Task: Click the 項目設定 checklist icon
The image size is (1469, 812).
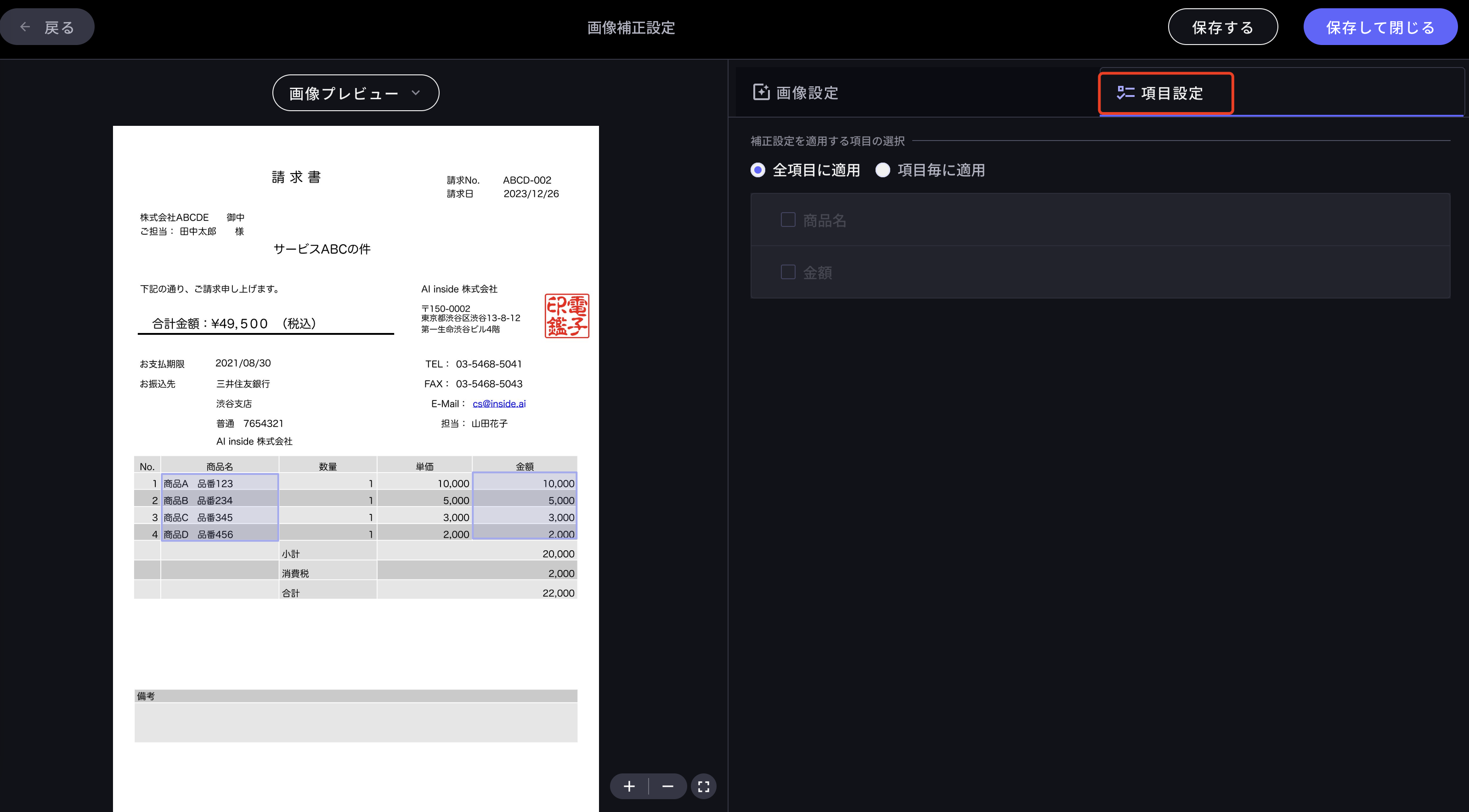Action: pos(1125,92)
